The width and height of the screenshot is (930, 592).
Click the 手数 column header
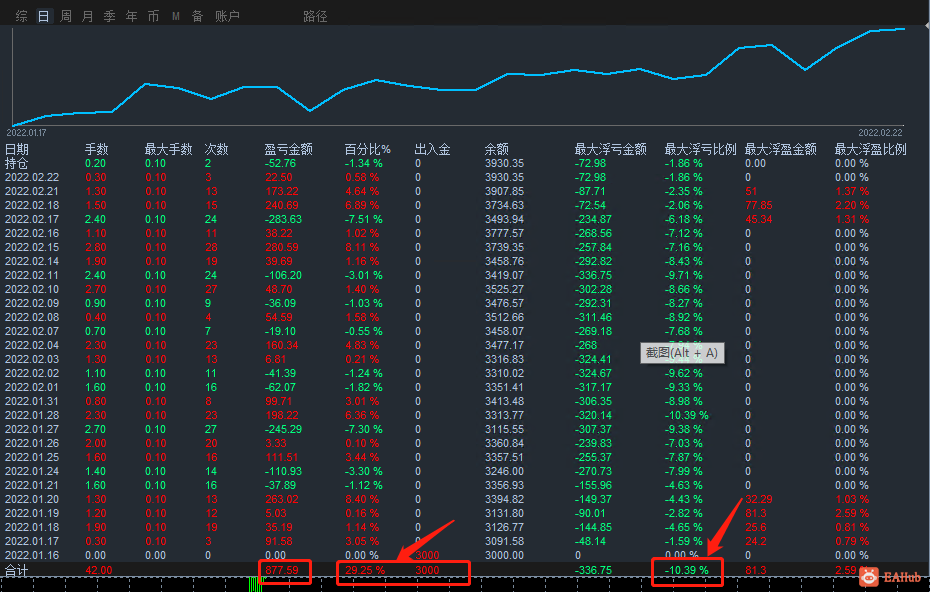97,149
